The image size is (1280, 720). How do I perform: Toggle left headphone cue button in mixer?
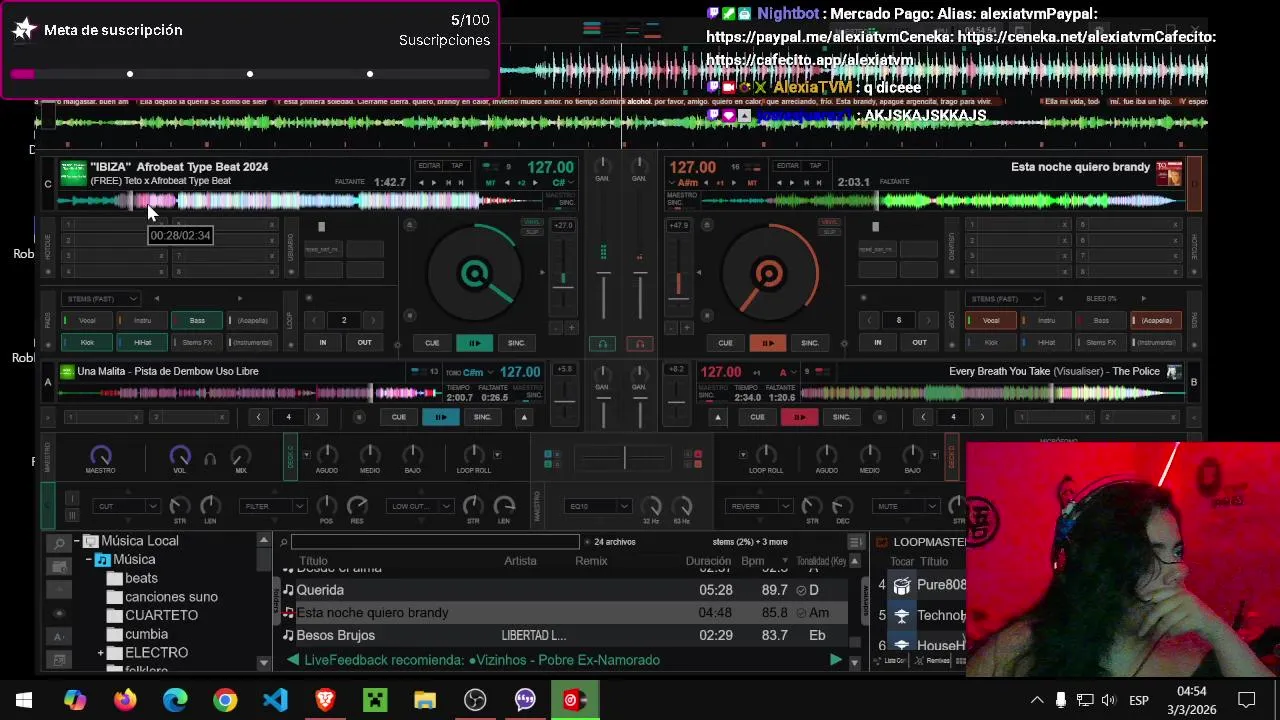pyautogui.click(x=602, y=344)
